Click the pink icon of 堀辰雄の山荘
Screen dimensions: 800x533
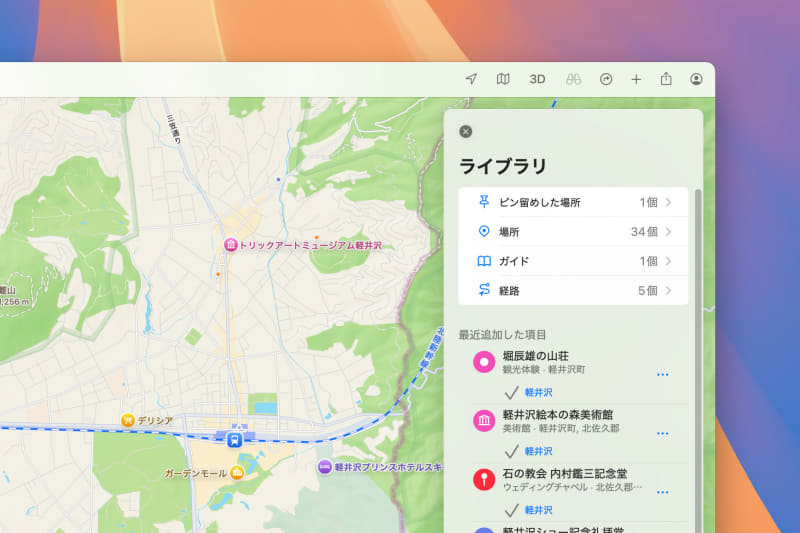tap(484, 362)
